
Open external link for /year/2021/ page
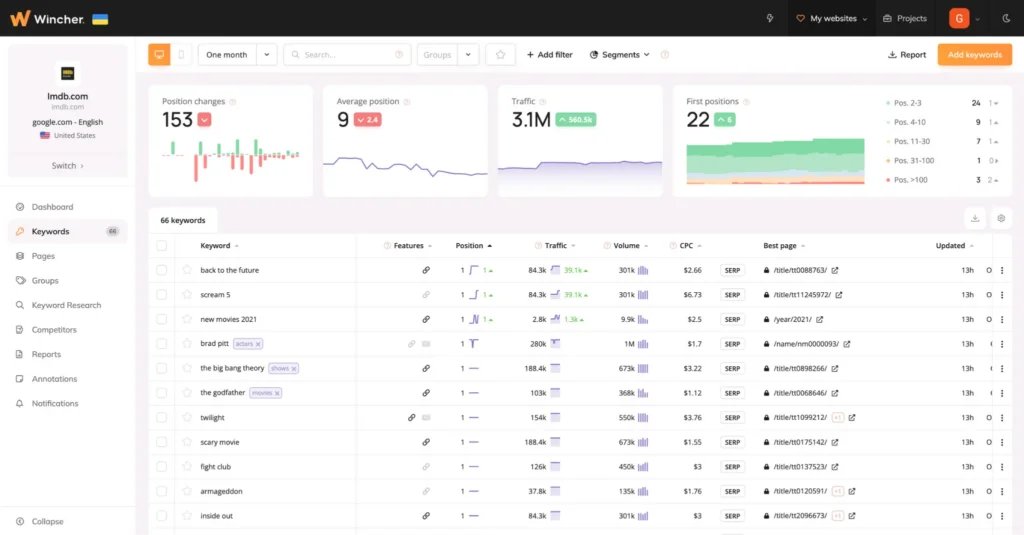pos(821,319)
